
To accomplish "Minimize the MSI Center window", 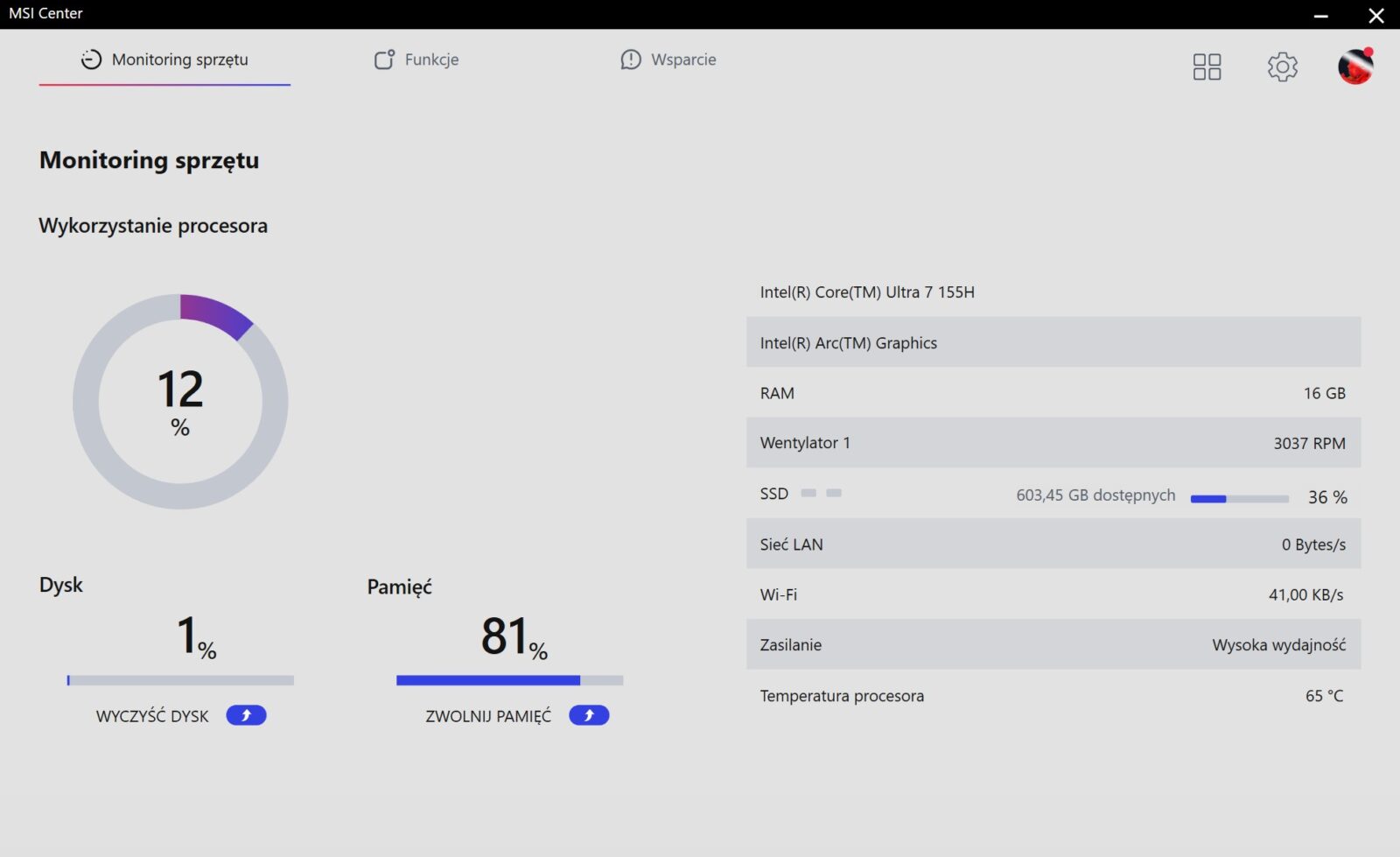I will pyautogui.click(x=1320, y=15).
